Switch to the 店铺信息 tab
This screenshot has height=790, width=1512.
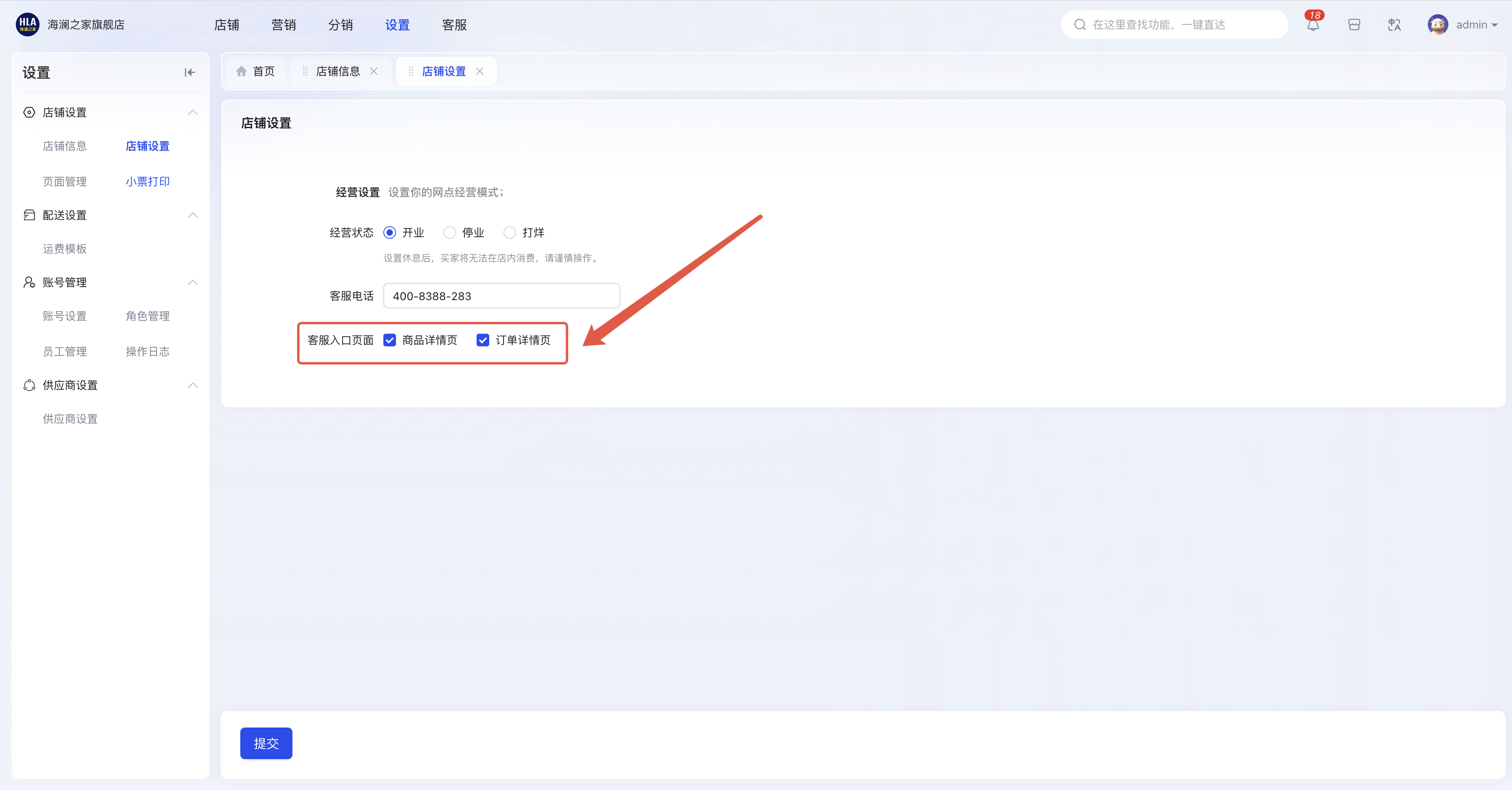point(337,71)
